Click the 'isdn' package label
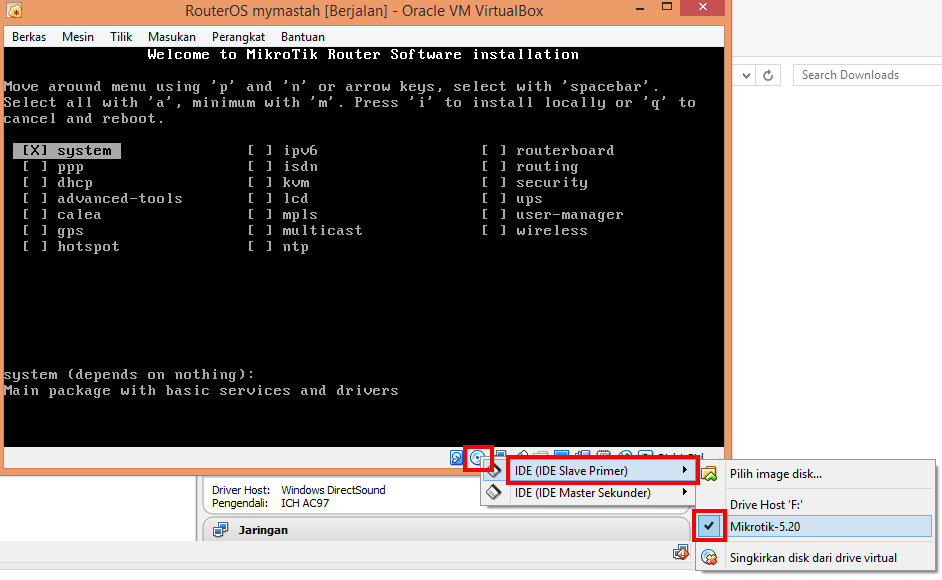Screen dimensions: 942x580 (300, 166)
